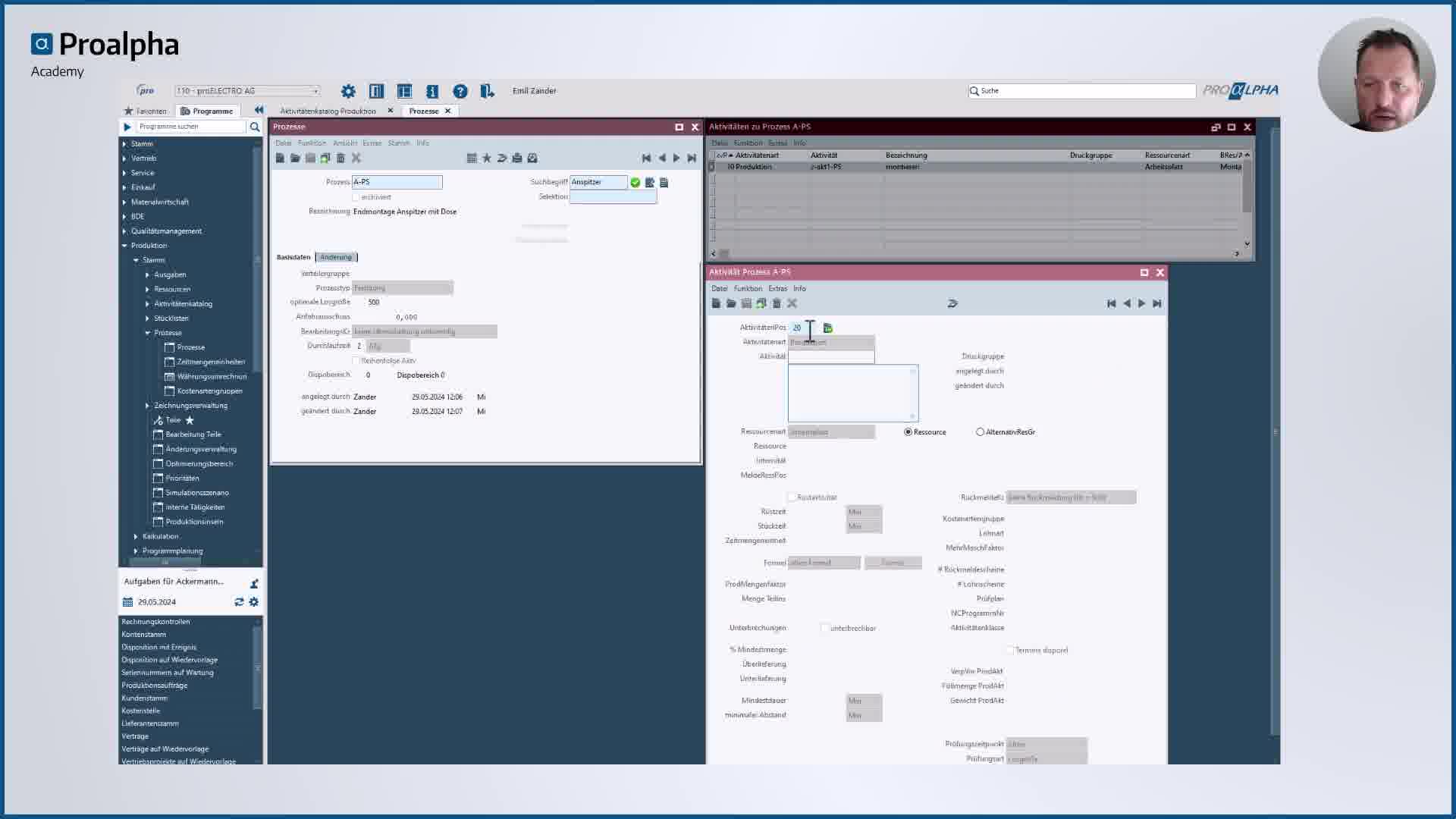1456x819 pixels.
Task: Expand the Vertrieb tree node
Action: (124, 158)
